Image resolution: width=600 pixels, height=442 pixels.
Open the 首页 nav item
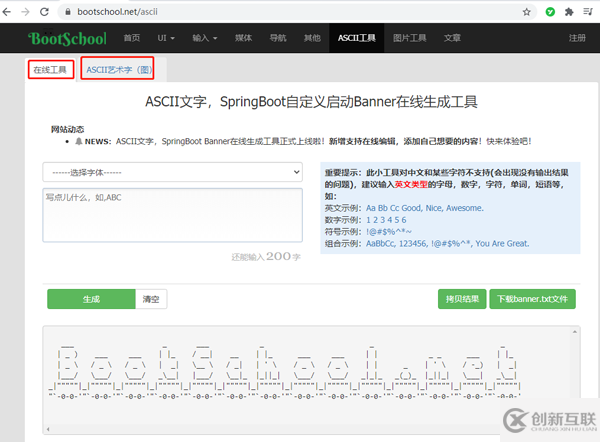coord(132,38)
